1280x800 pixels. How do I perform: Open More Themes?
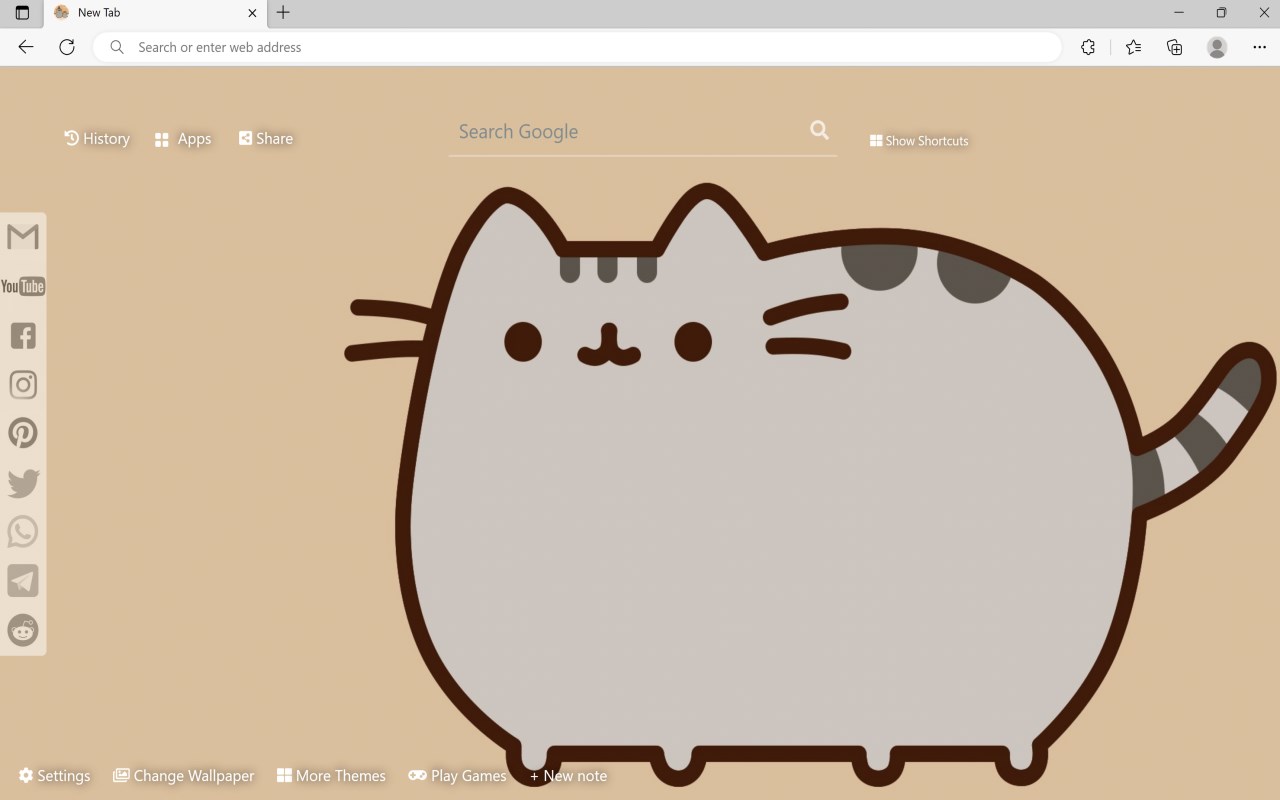click(x=331, y=776)
